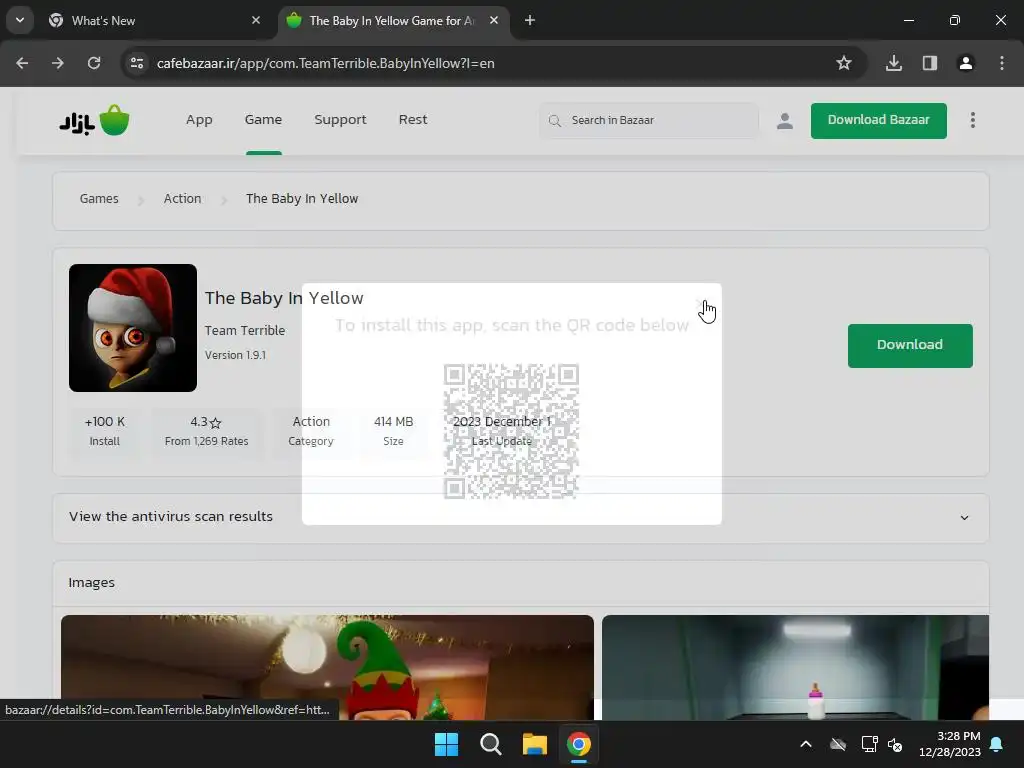Click the antivirus section chevron arrow

(964, 518)
